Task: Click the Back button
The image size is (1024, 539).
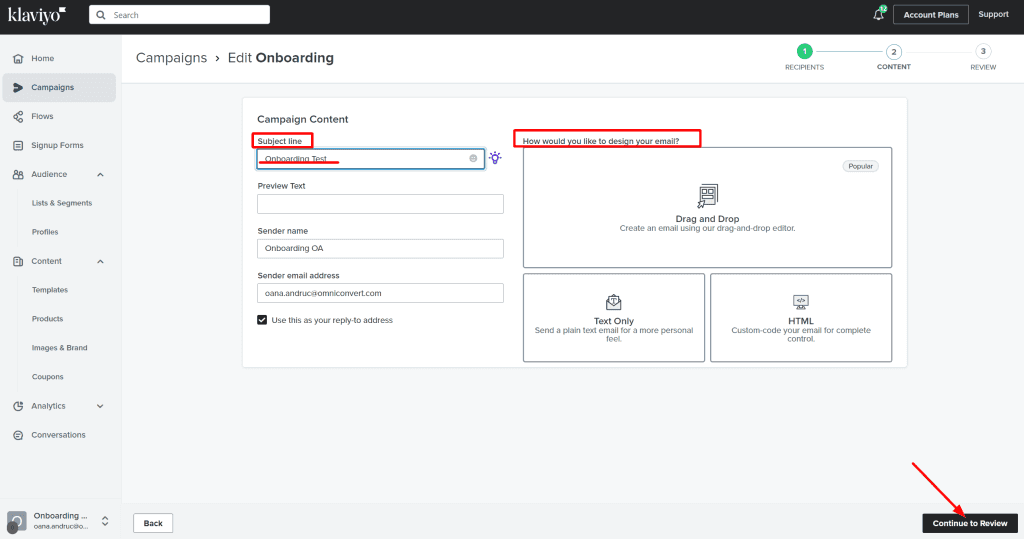Action: tap(152, 523)
